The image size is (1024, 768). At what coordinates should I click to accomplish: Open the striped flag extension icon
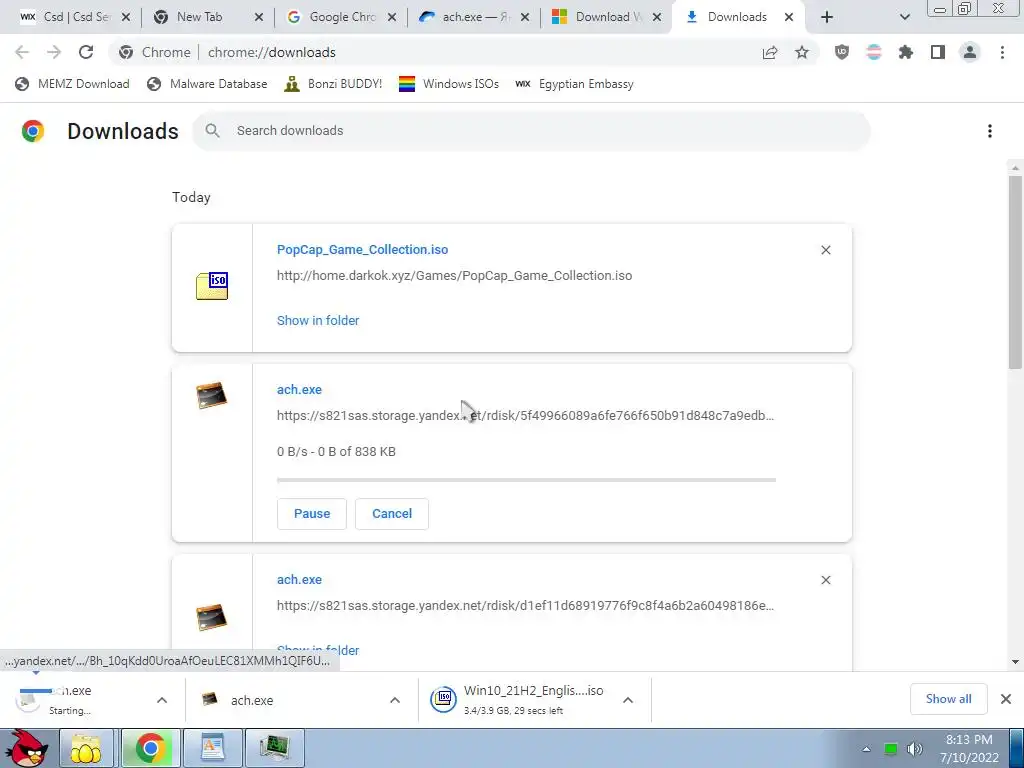tap(874, 52)
